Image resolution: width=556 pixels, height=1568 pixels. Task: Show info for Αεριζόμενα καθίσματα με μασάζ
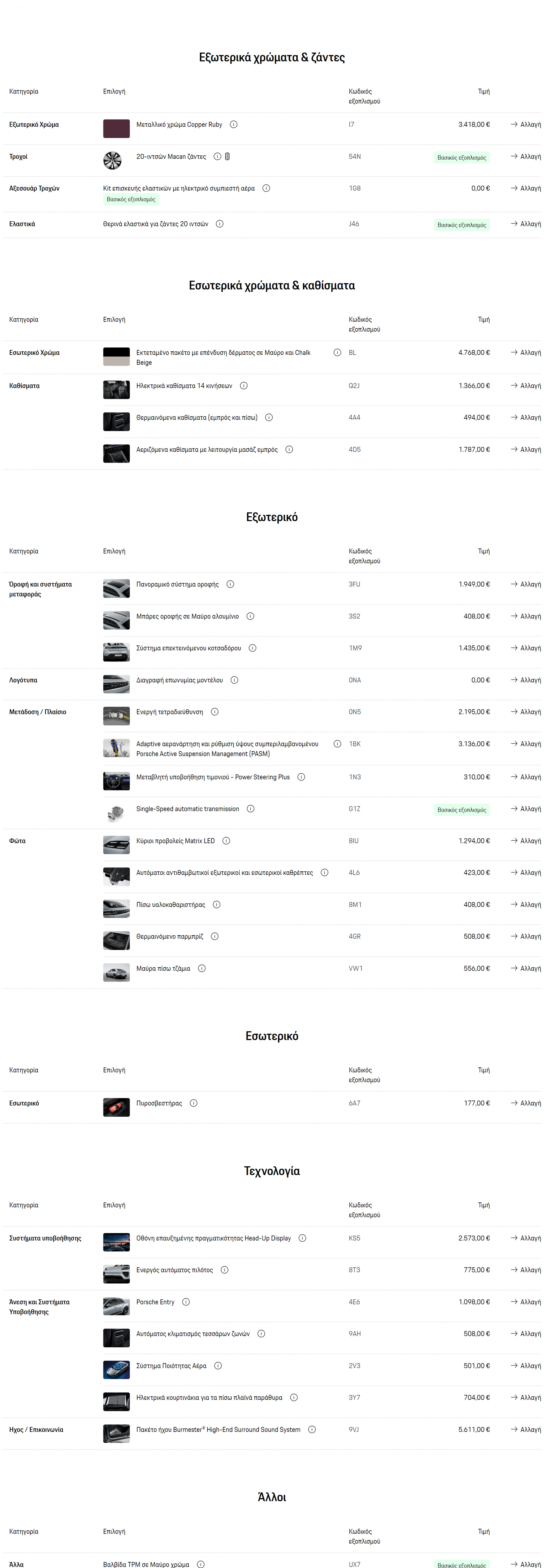tap(289, 450)
